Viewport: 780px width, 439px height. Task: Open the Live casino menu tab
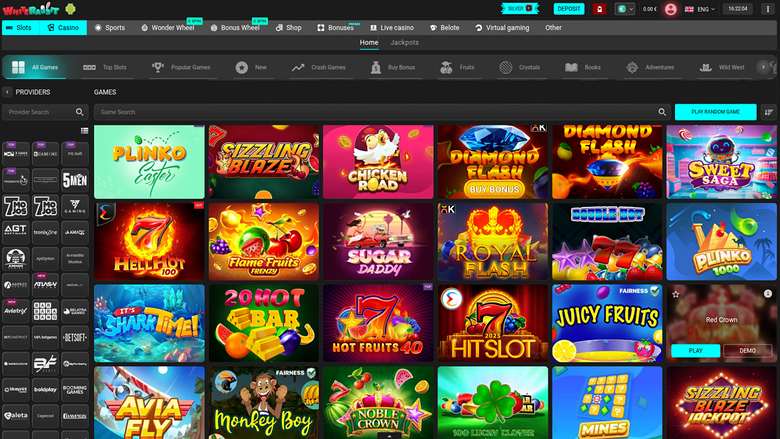[392, 28]
